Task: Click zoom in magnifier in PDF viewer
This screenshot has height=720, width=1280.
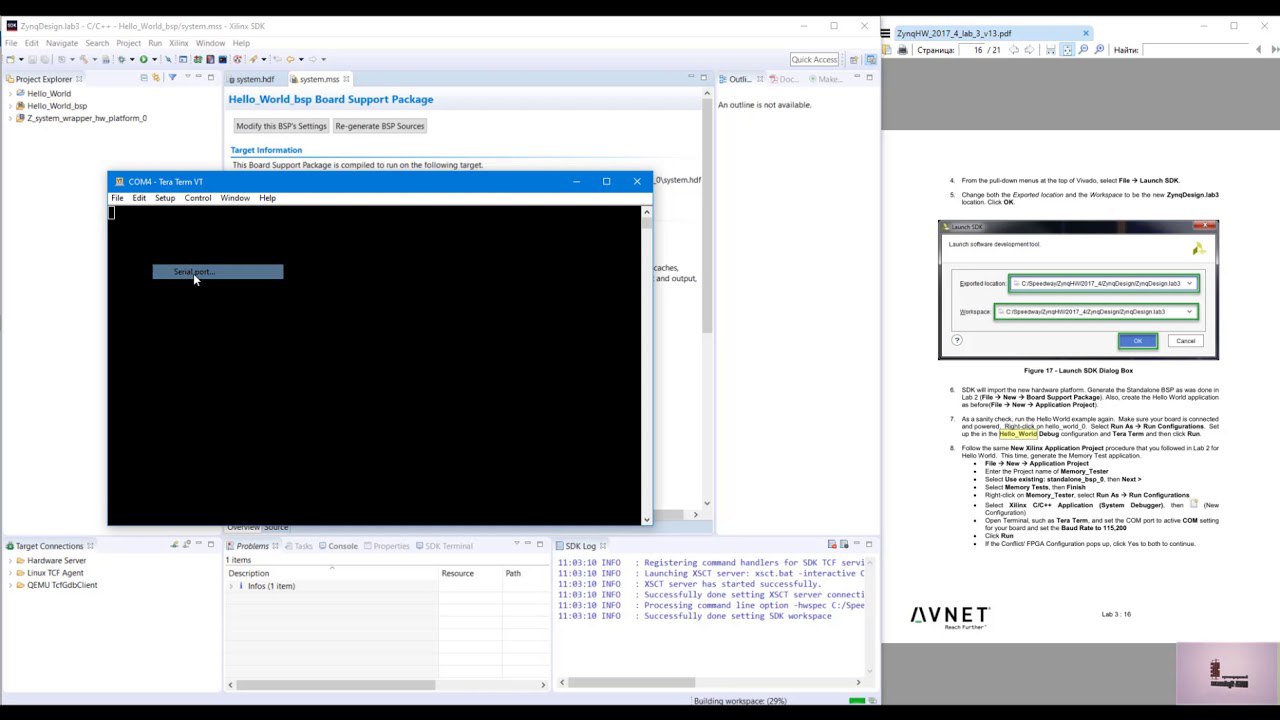Action: [x=1099, y=50]
